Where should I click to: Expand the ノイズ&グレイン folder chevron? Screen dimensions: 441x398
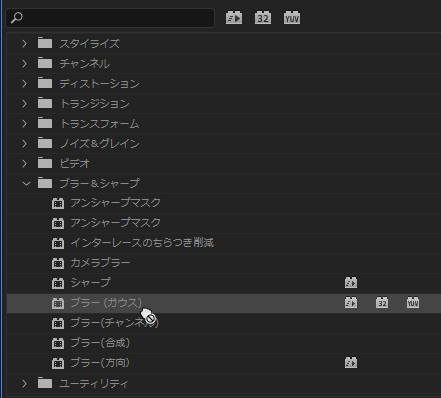(24, 143)
